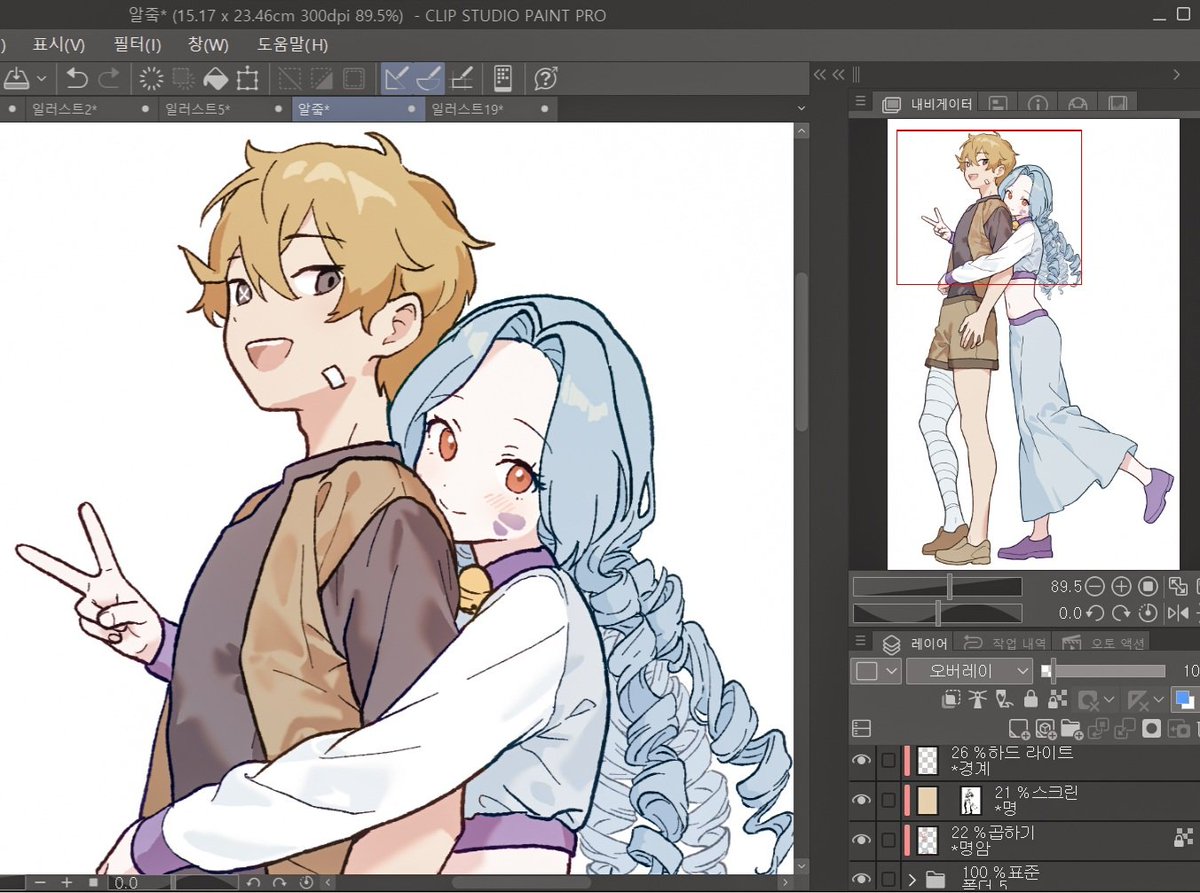Switch to the 오토 액션 tab
The height and width of the screenshot is (893, 1200).
[1102, 643]
